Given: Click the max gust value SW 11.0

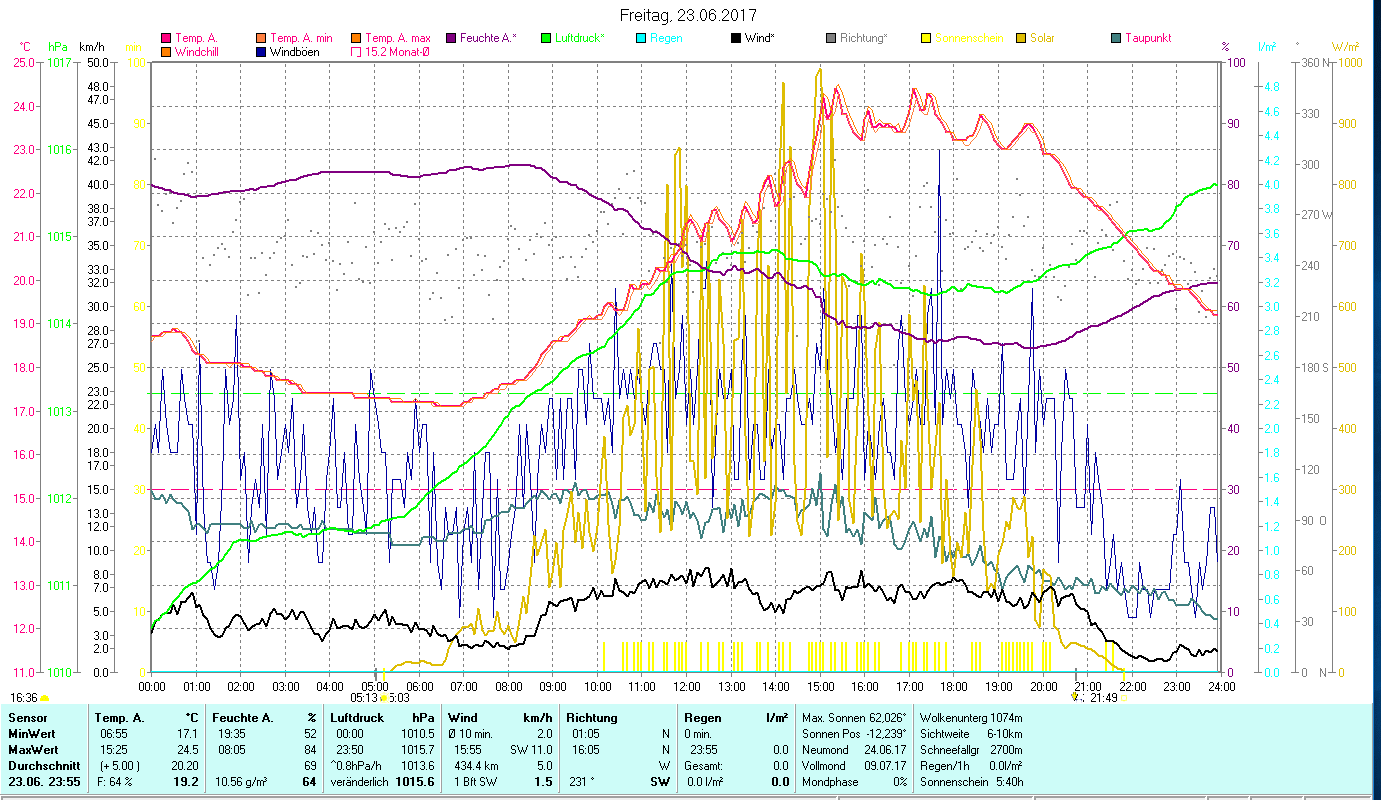Looking at the screenshot, I should [530, 750].
